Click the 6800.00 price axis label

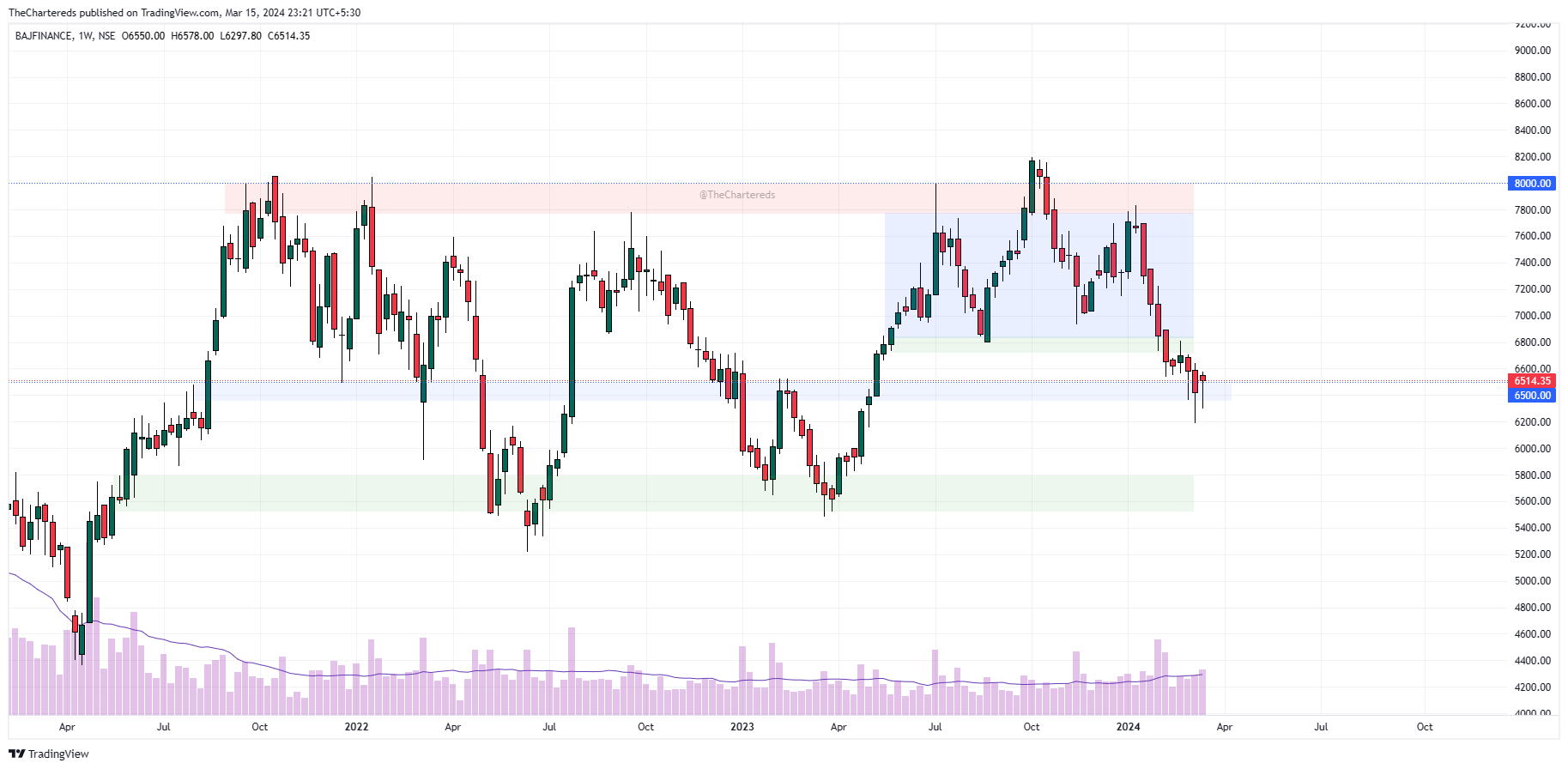pyautogui.click(x=1532, y=342)
